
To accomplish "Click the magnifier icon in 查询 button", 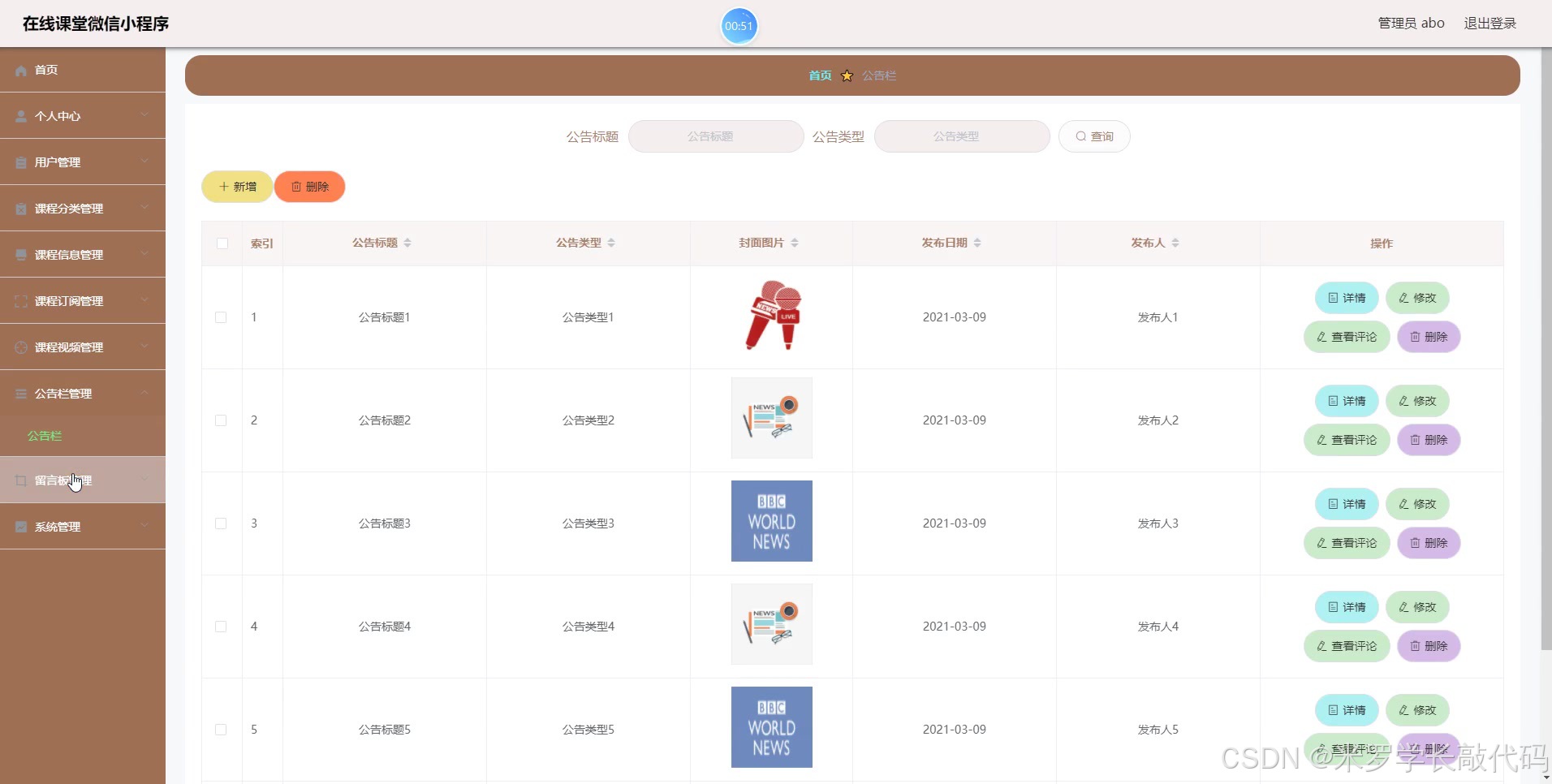I will (1080, 136).
